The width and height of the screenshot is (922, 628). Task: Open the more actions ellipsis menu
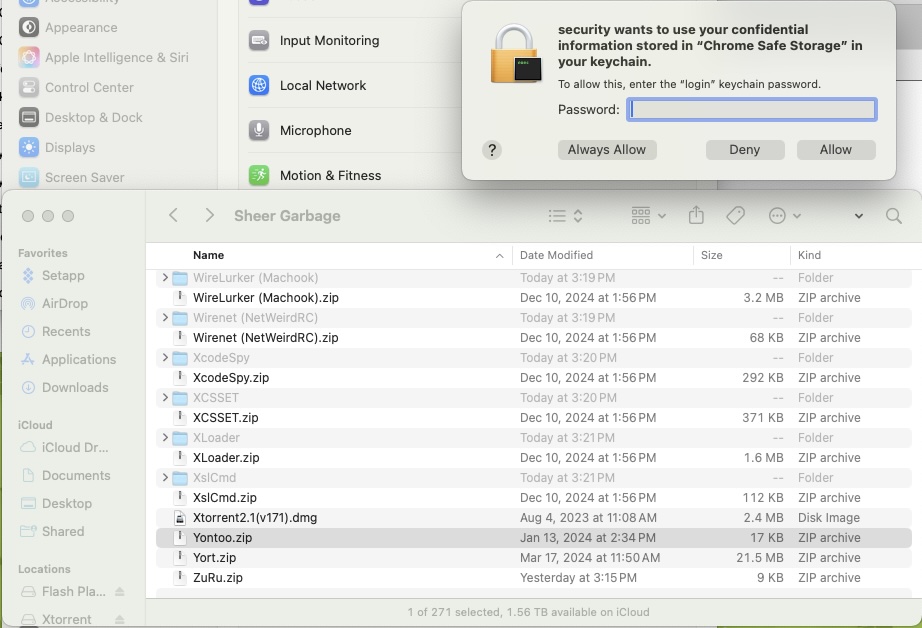pyautogui.click(x=784, y=216)
